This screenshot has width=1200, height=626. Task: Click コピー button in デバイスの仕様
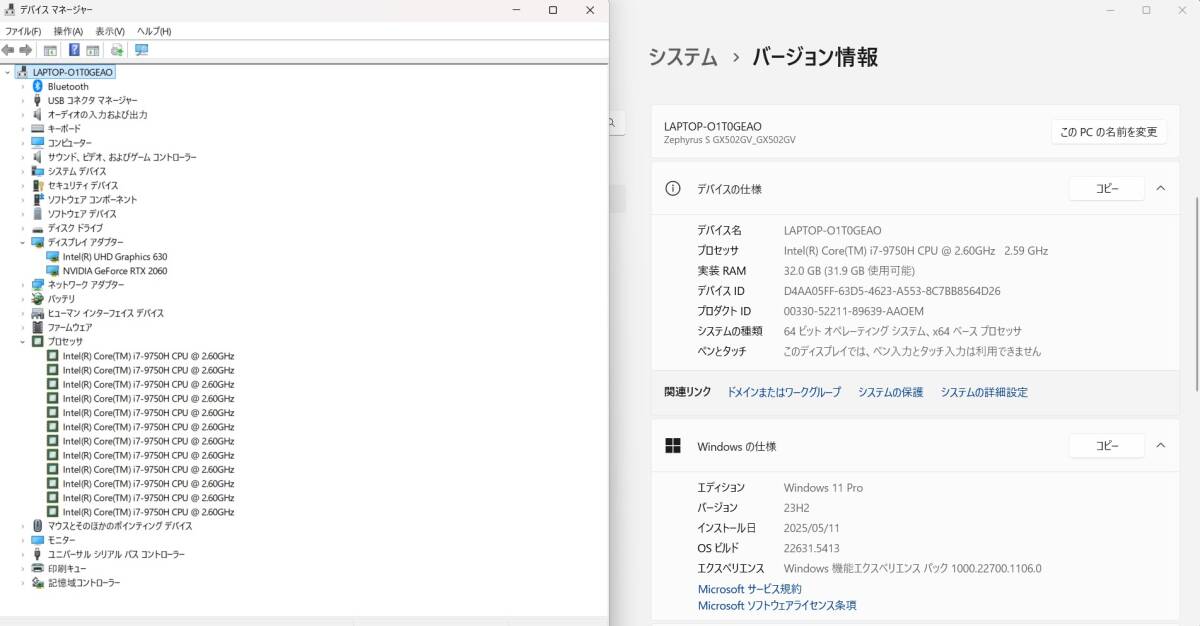coord(1107,188)
